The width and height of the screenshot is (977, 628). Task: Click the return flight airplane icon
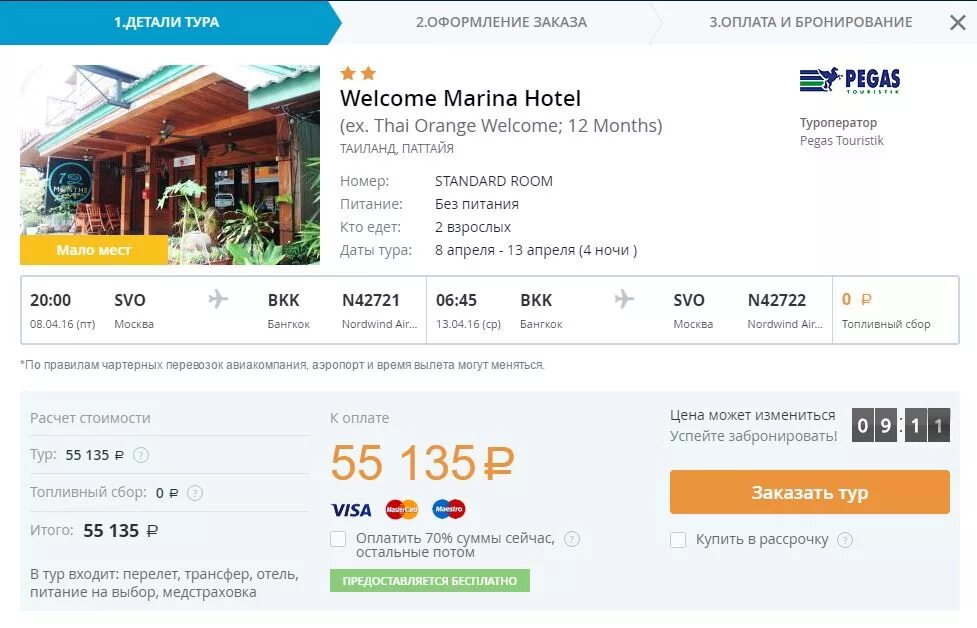624,299
